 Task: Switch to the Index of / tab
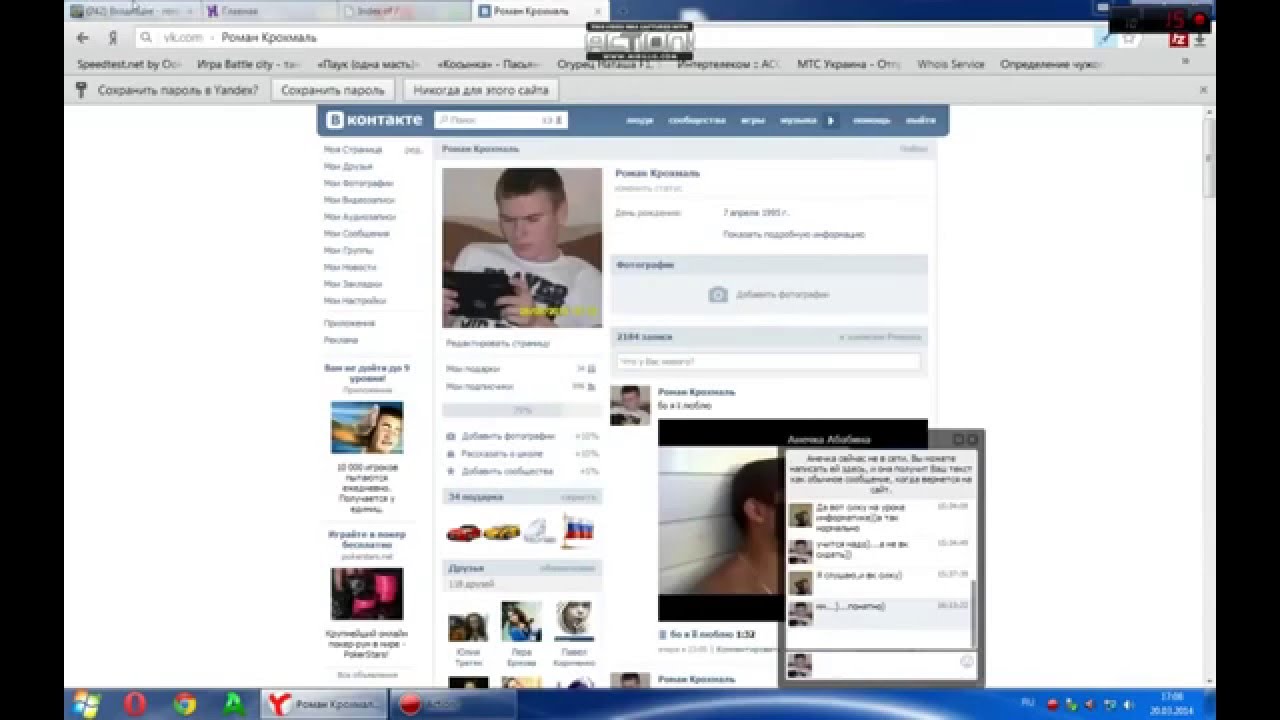click(x=403, y=11)
